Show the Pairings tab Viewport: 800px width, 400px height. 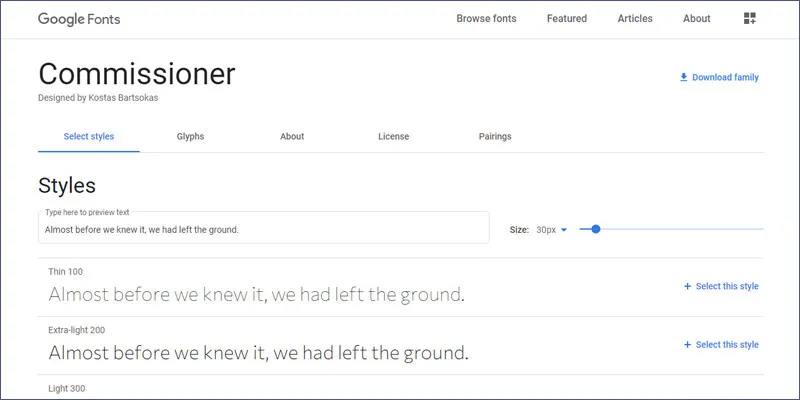click(494, 137)
